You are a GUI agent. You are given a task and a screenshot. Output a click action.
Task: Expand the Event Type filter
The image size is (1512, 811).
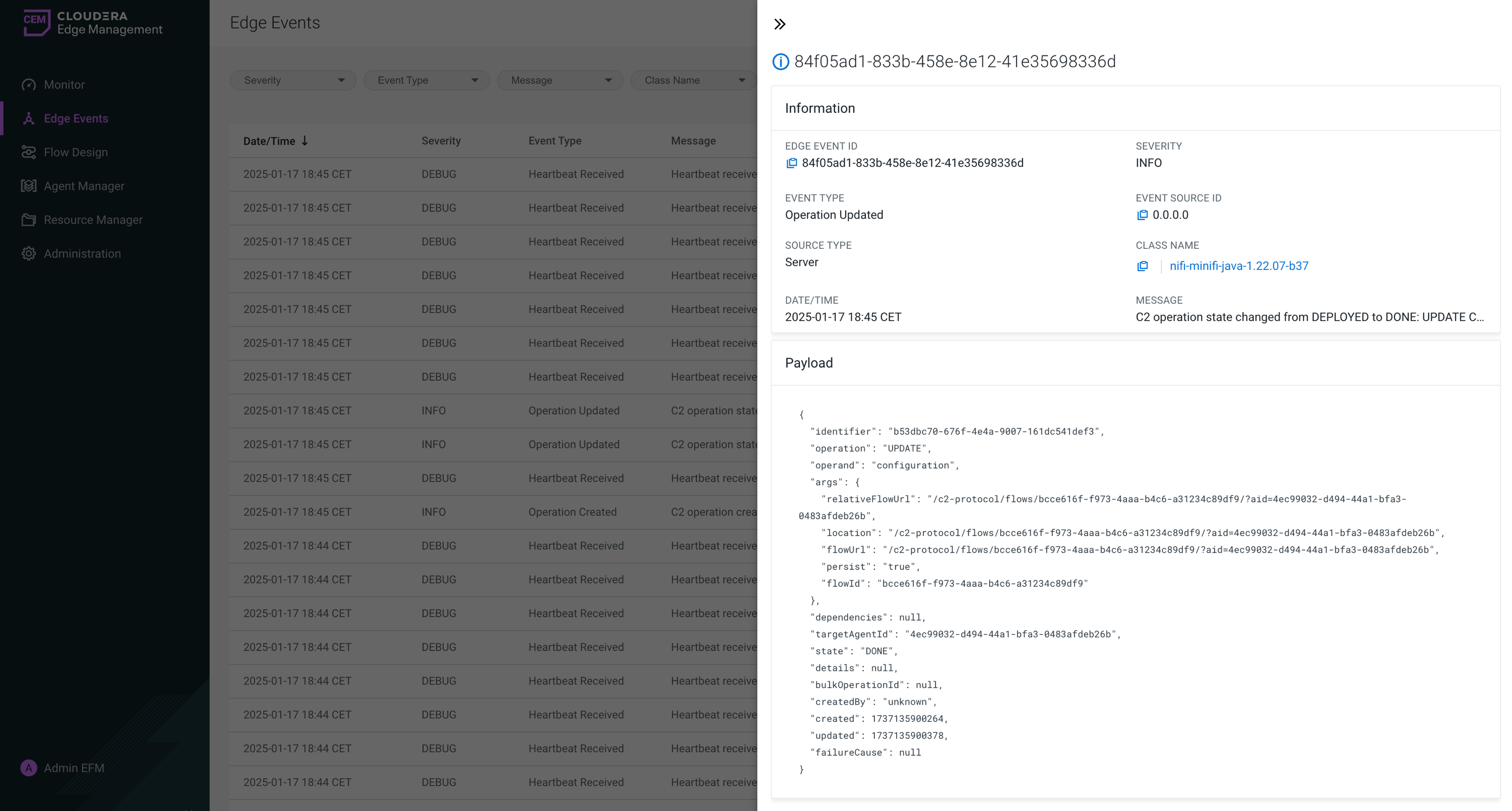tap(426, 81)
